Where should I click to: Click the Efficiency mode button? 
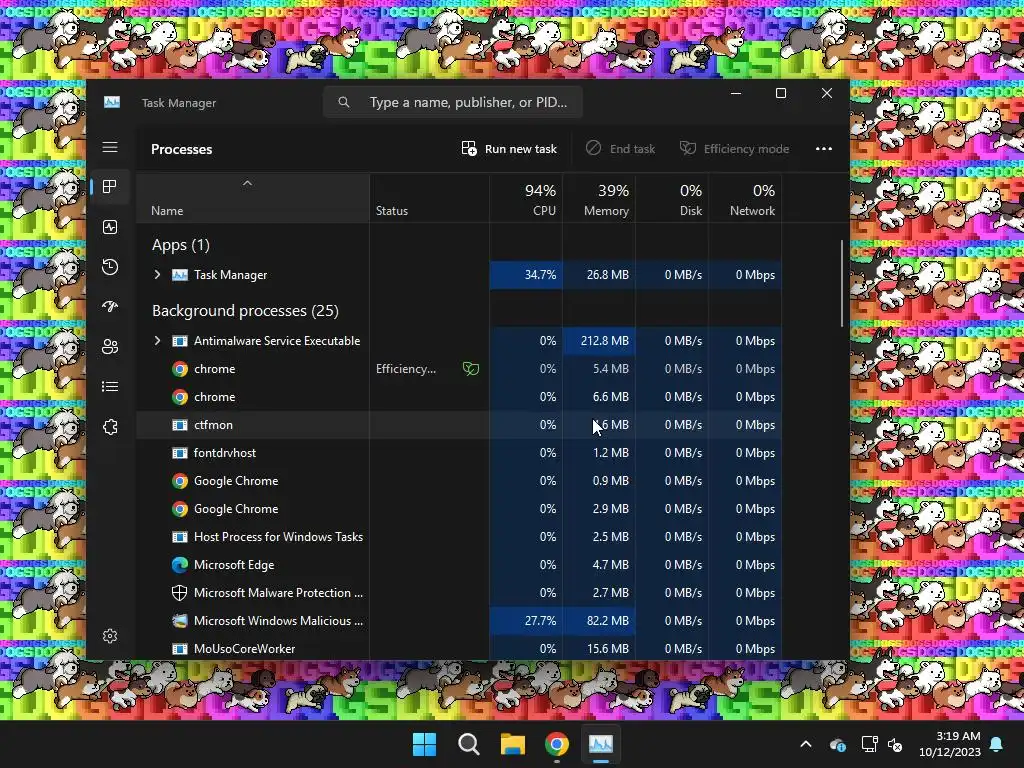pos(734,149)
